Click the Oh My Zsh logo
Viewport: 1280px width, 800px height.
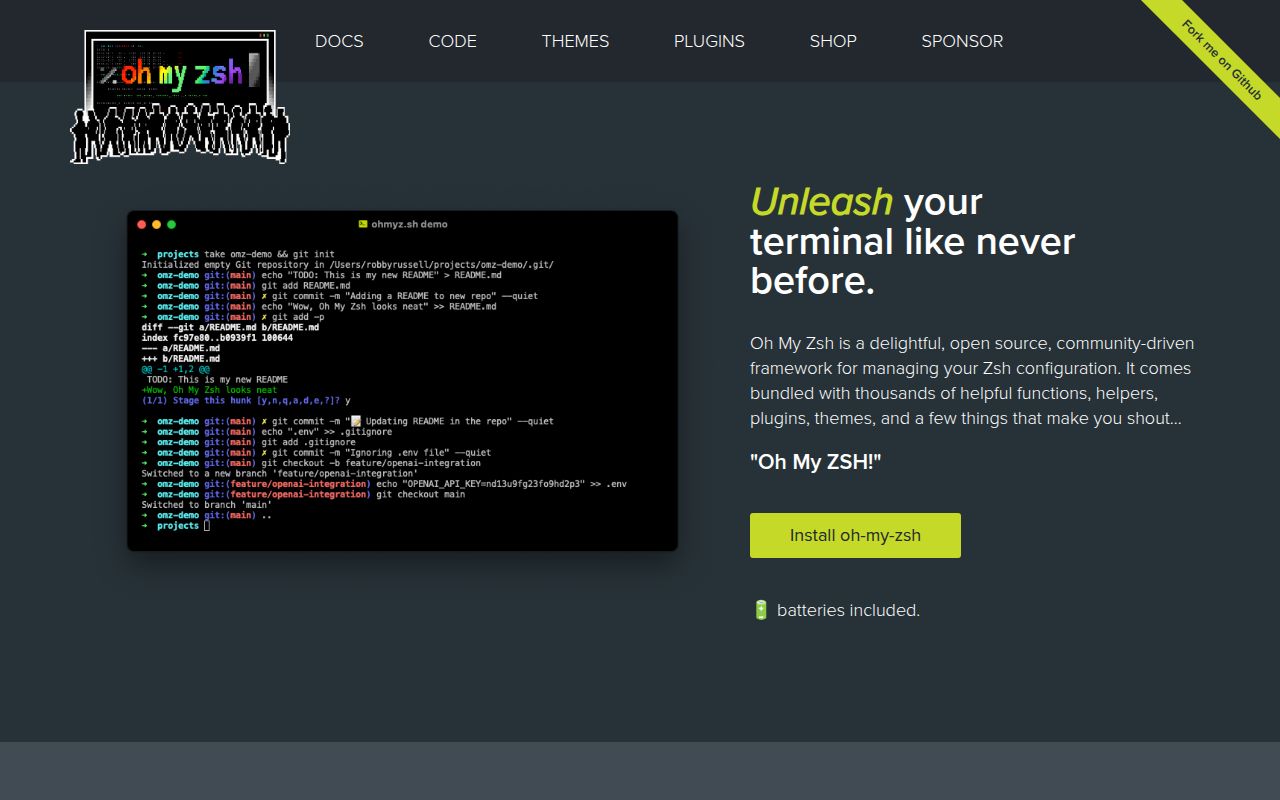click(180, 97)
